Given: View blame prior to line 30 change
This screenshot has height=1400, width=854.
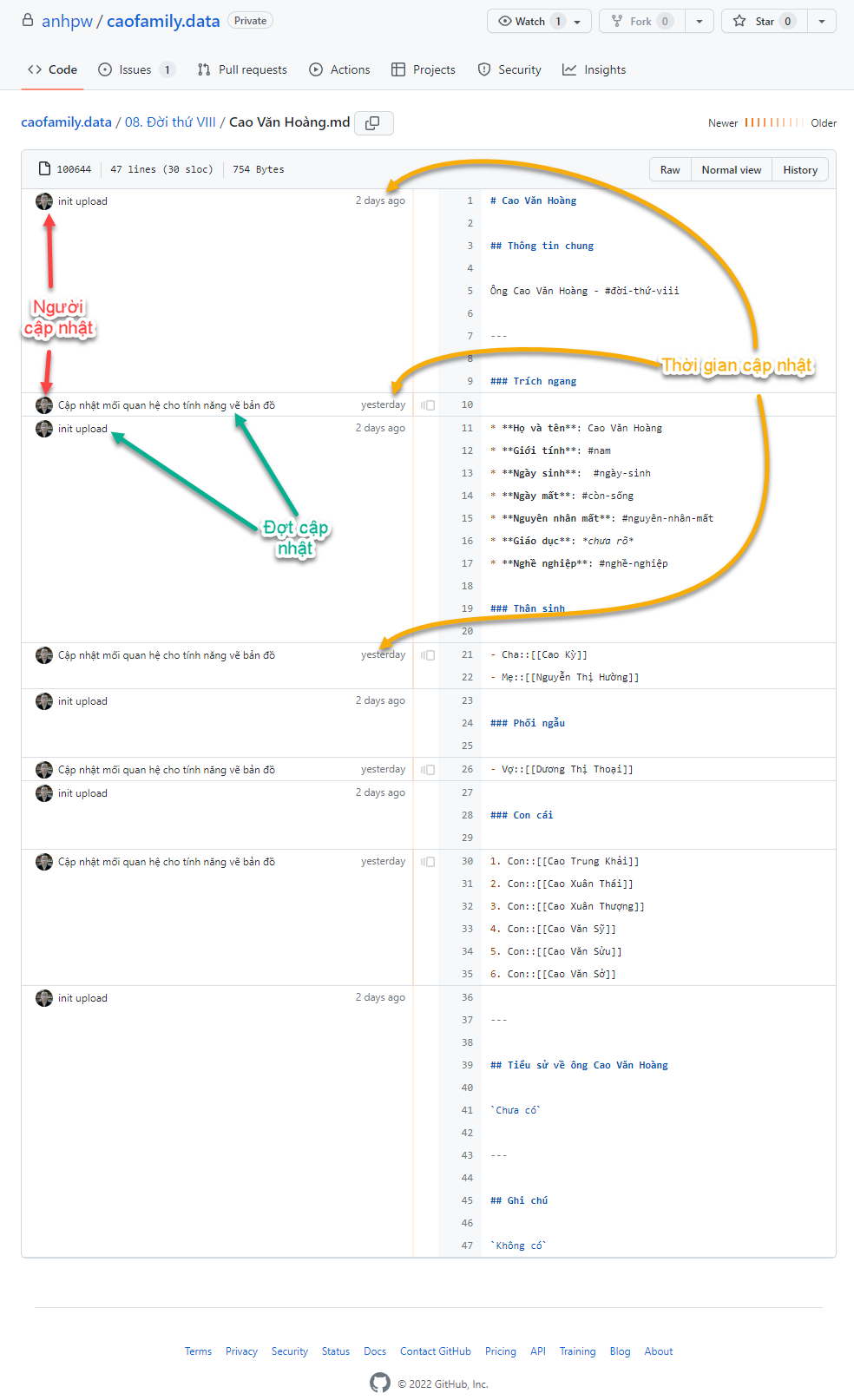Looking at the screenshot, I should pos(428,862).
